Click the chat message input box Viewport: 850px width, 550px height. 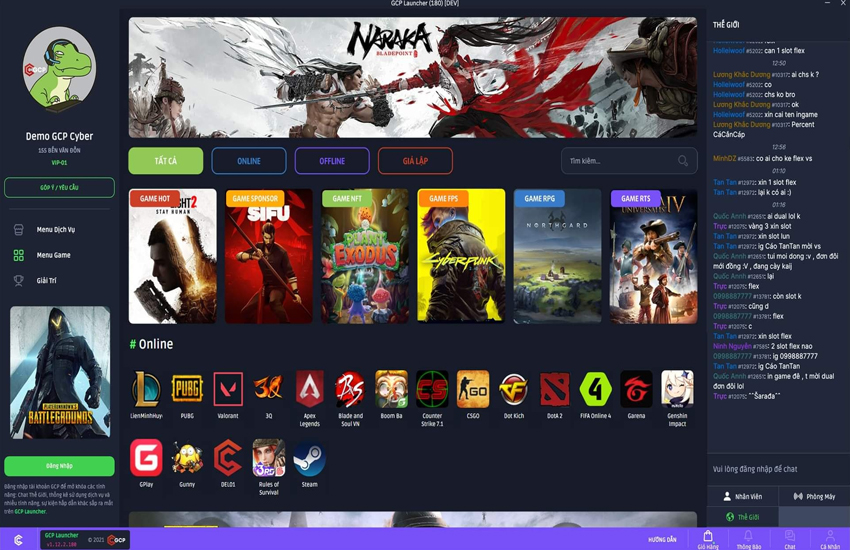778,469
